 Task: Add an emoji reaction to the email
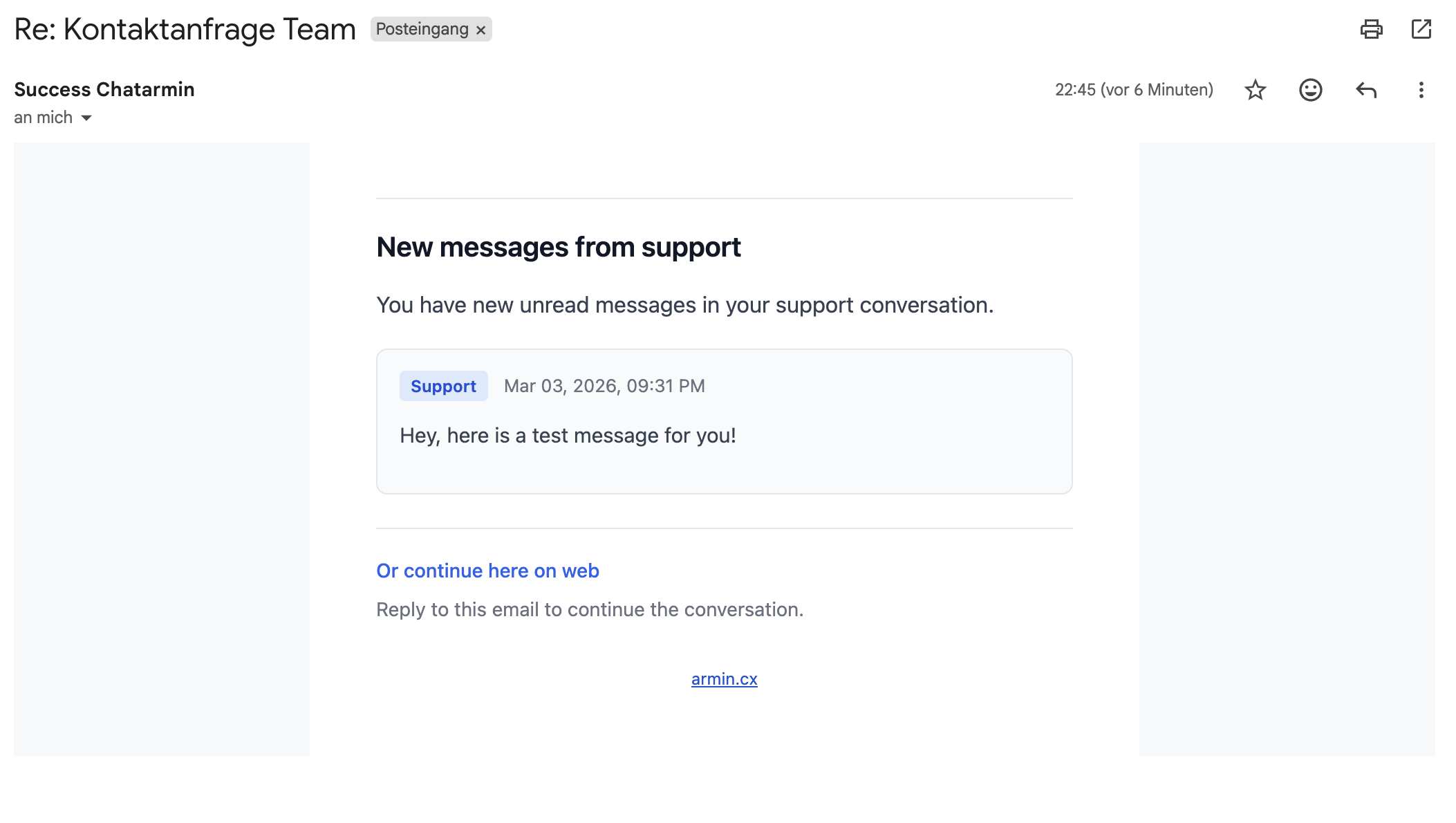(x=1310, y=90)
